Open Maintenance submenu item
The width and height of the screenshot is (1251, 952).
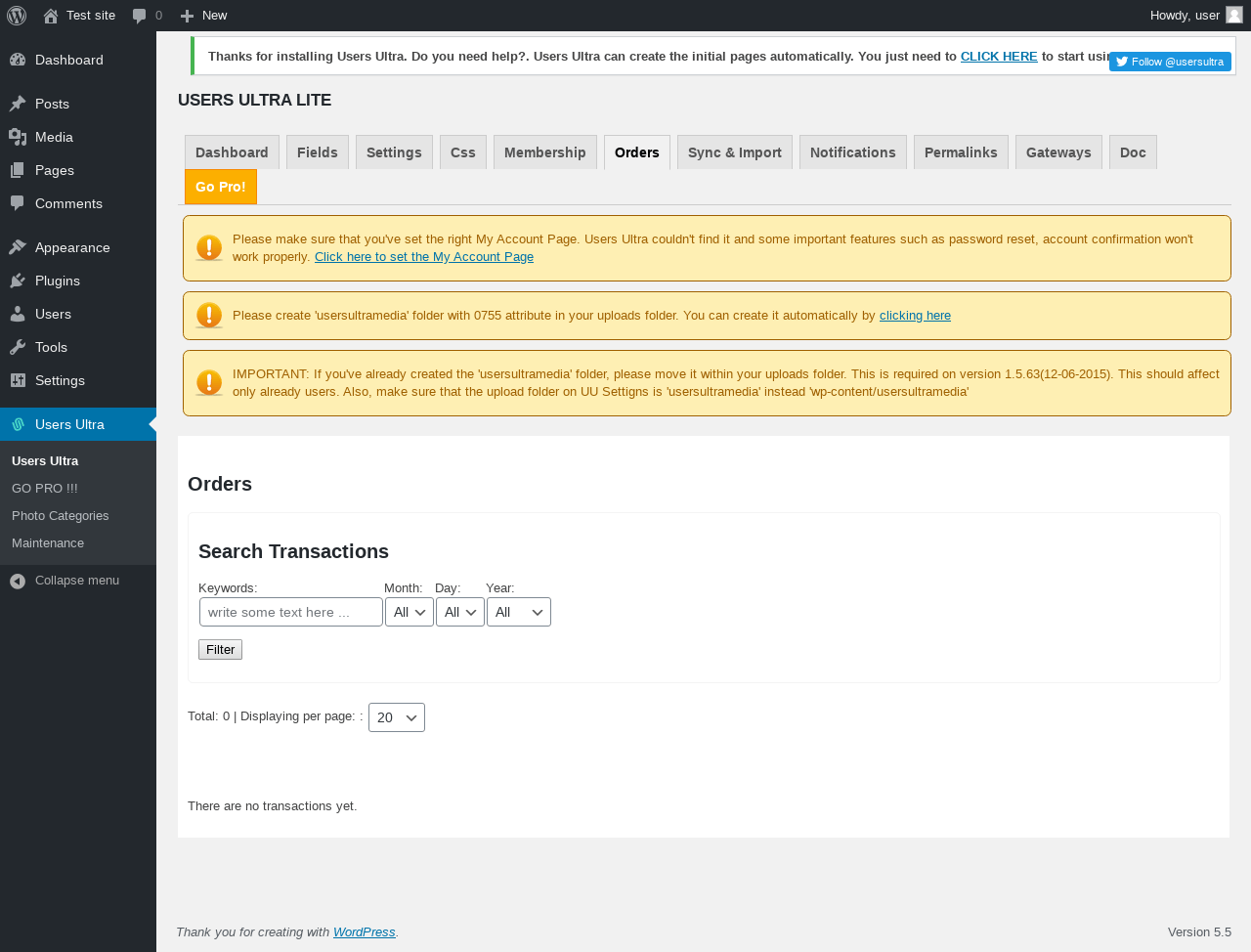click(x=78, y=543)
